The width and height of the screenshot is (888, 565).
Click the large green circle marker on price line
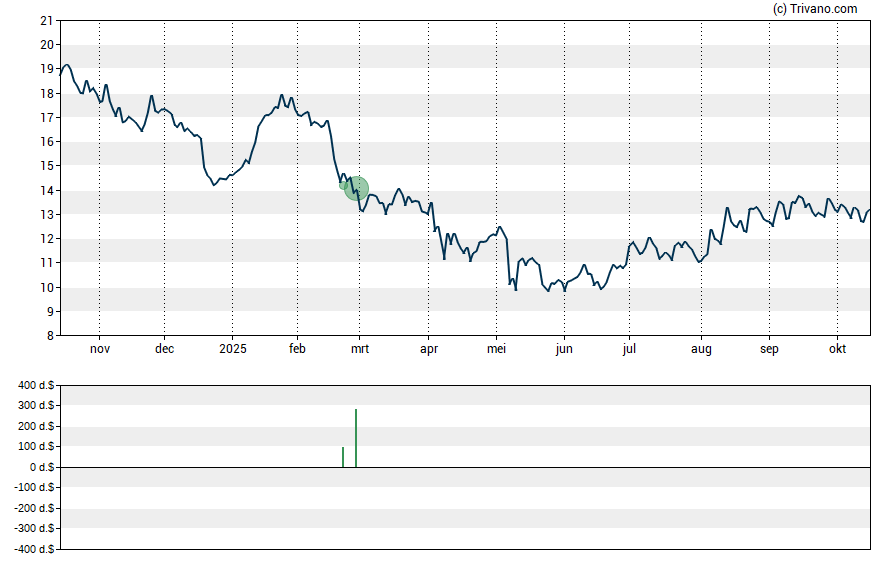(357, 188)
